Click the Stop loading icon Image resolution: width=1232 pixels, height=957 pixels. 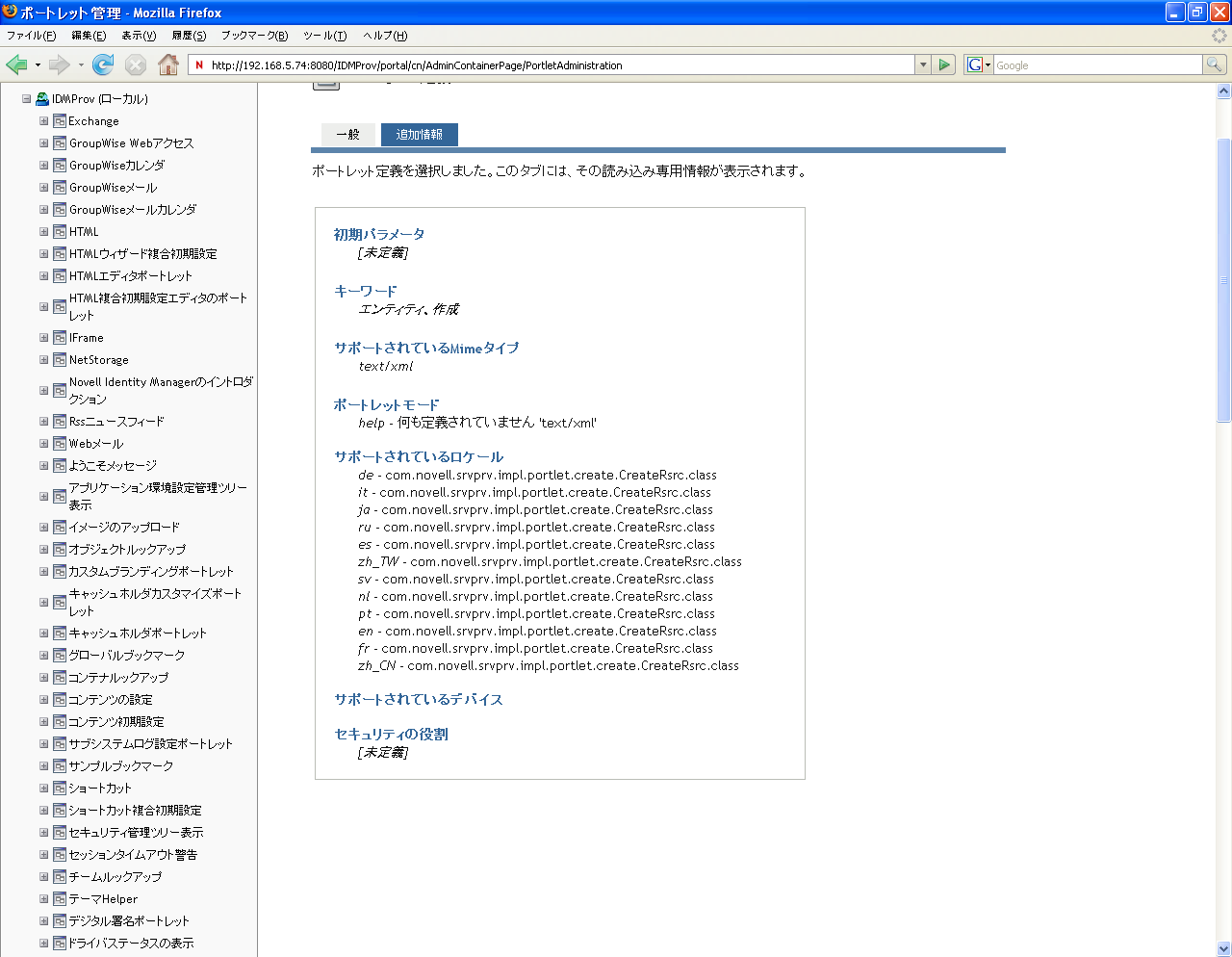click(136, 65)
